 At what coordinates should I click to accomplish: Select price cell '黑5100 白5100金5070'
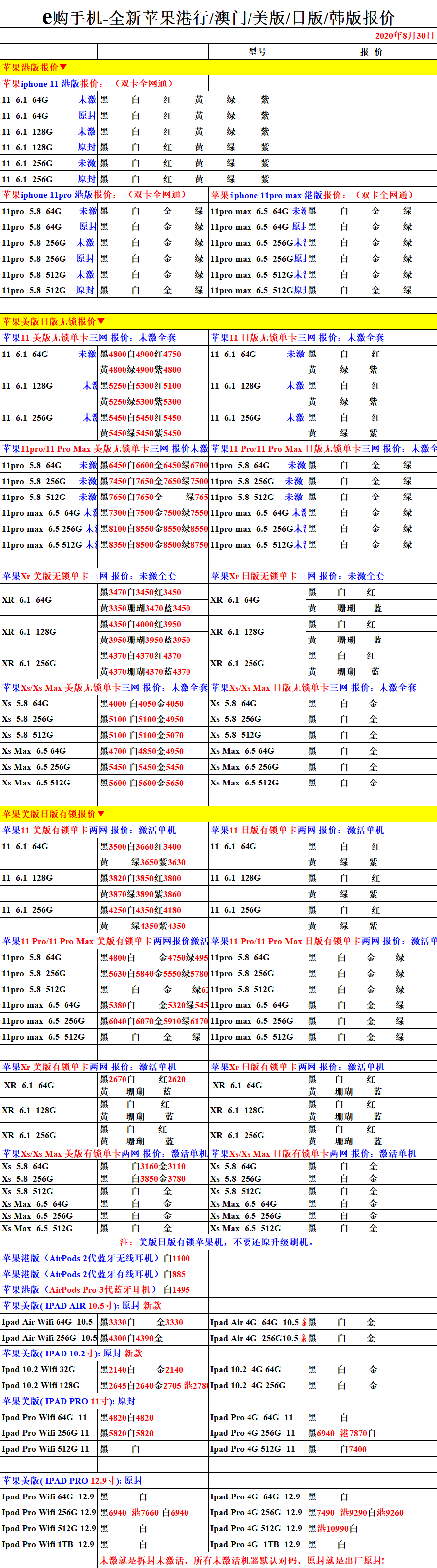coord(153,735)
